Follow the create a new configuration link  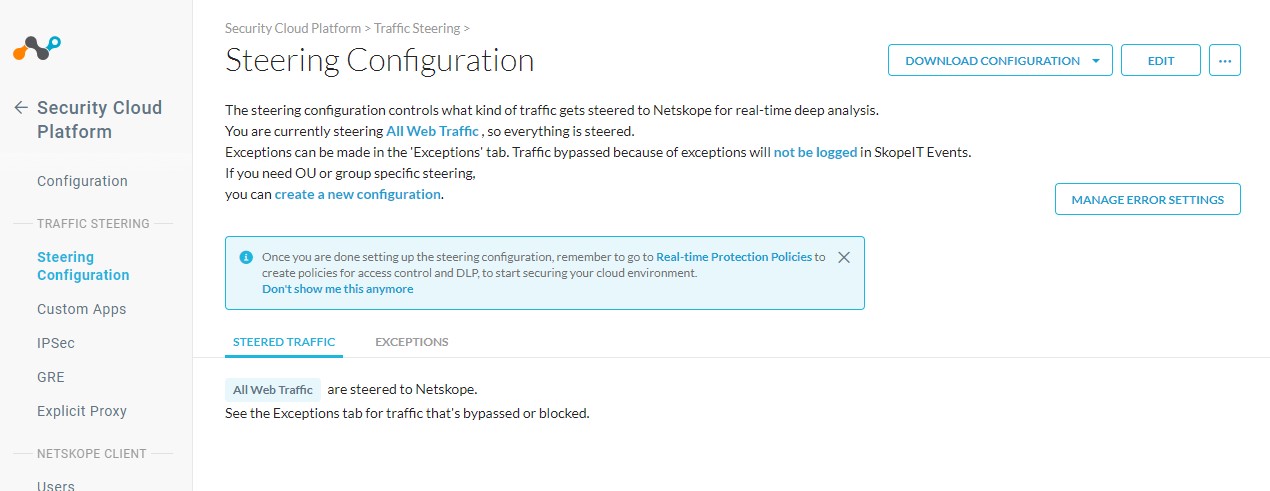(357, 194)
